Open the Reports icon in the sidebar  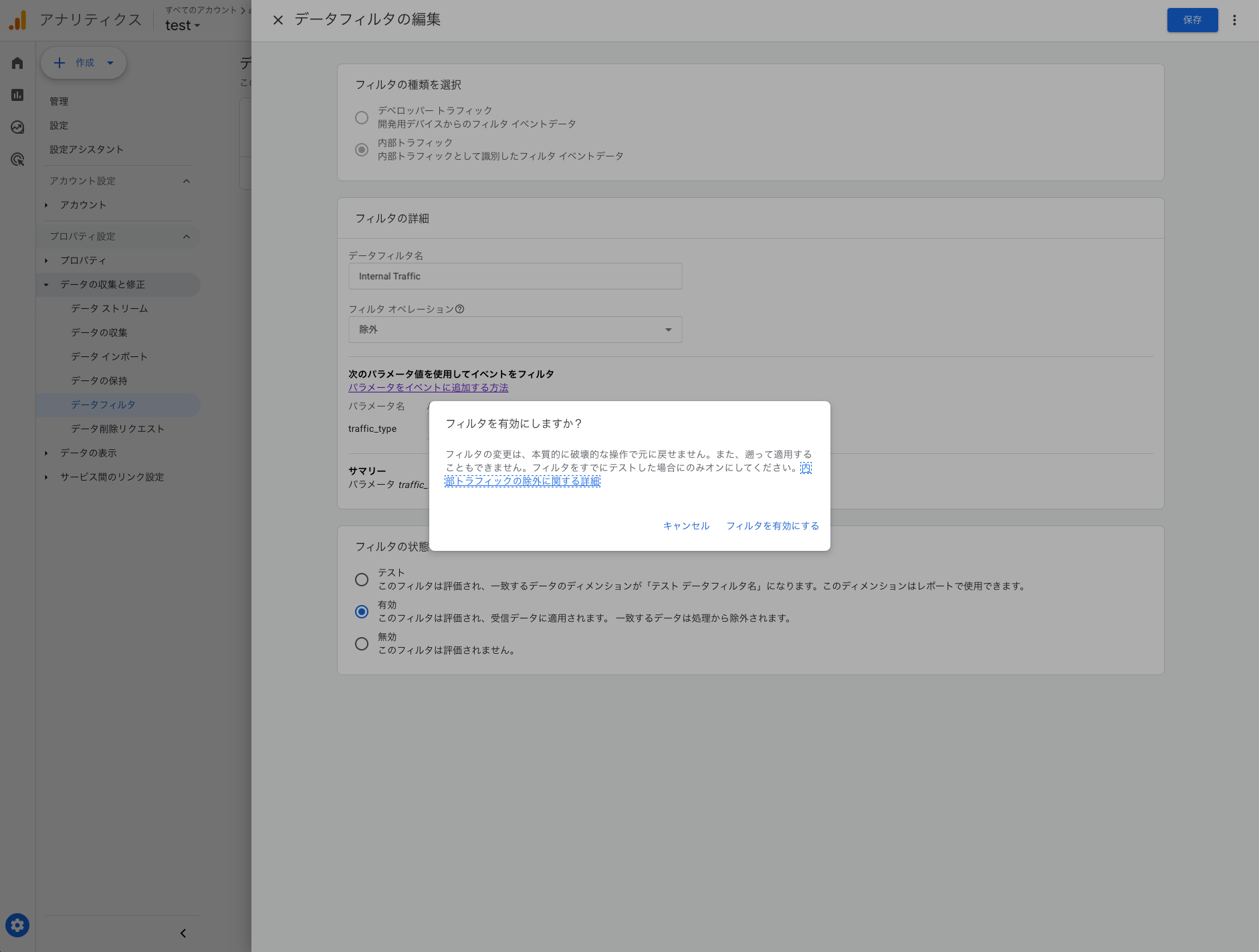pyautogui.click(x=17, y=95)
